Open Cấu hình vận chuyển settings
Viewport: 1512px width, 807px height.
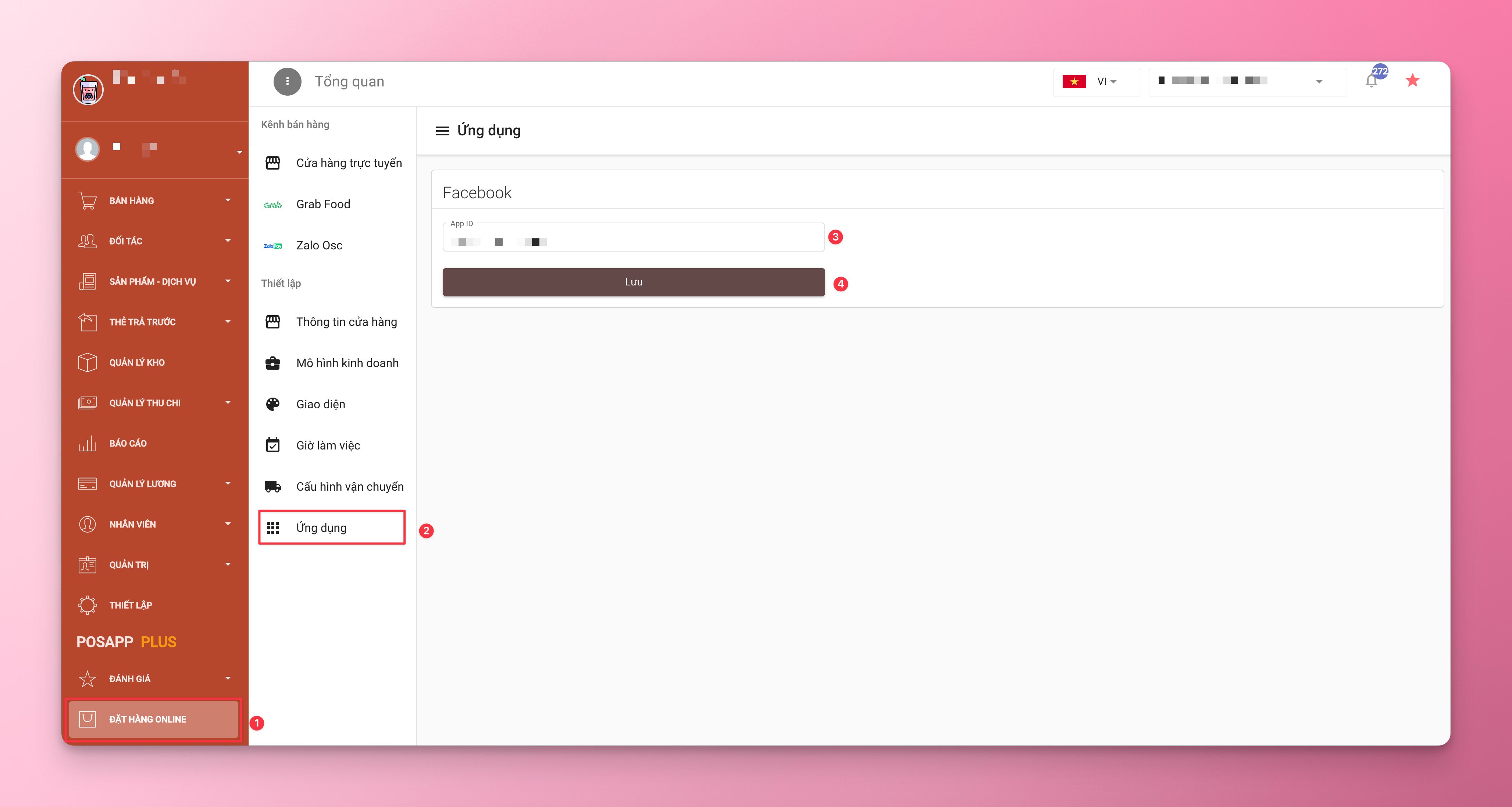(x=349, y=486)
